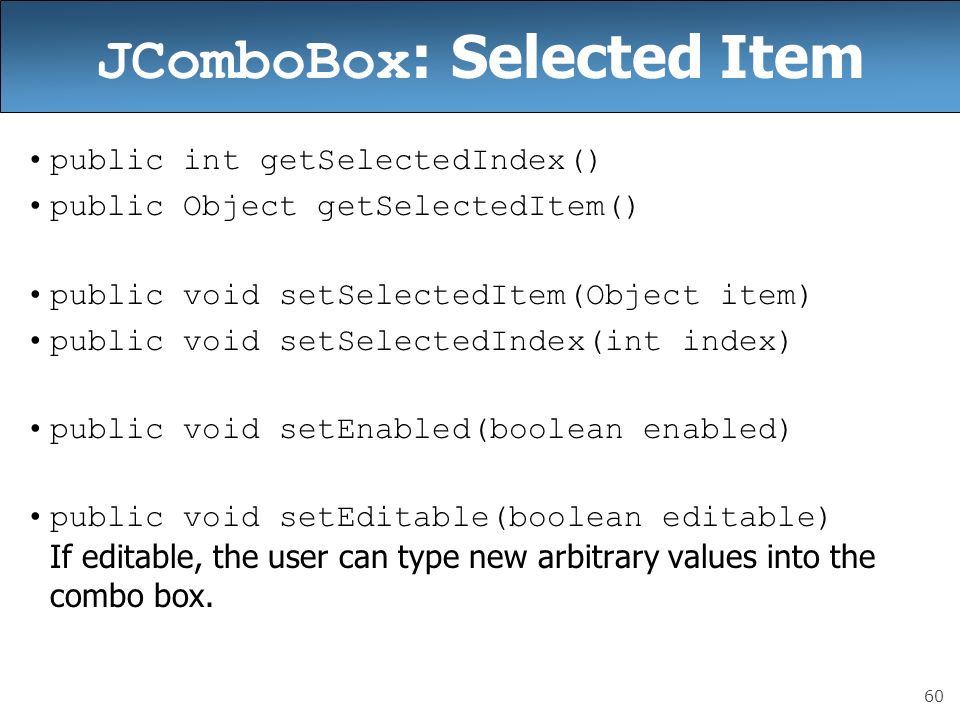This screenshot has height=720, width=960.
Task: Click the bullet before setEnabled
Action: [x=36, y=429]
